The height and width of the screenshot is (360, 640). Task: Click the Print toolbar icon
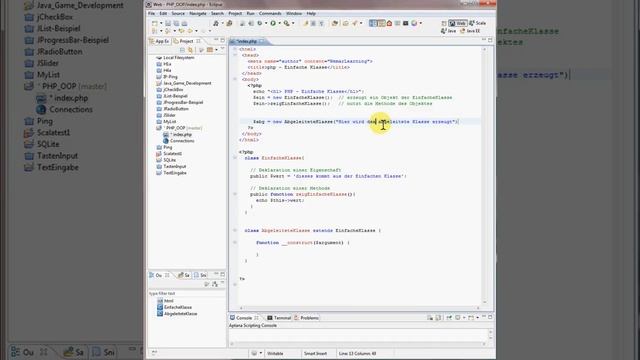click(x=184, y=23)
